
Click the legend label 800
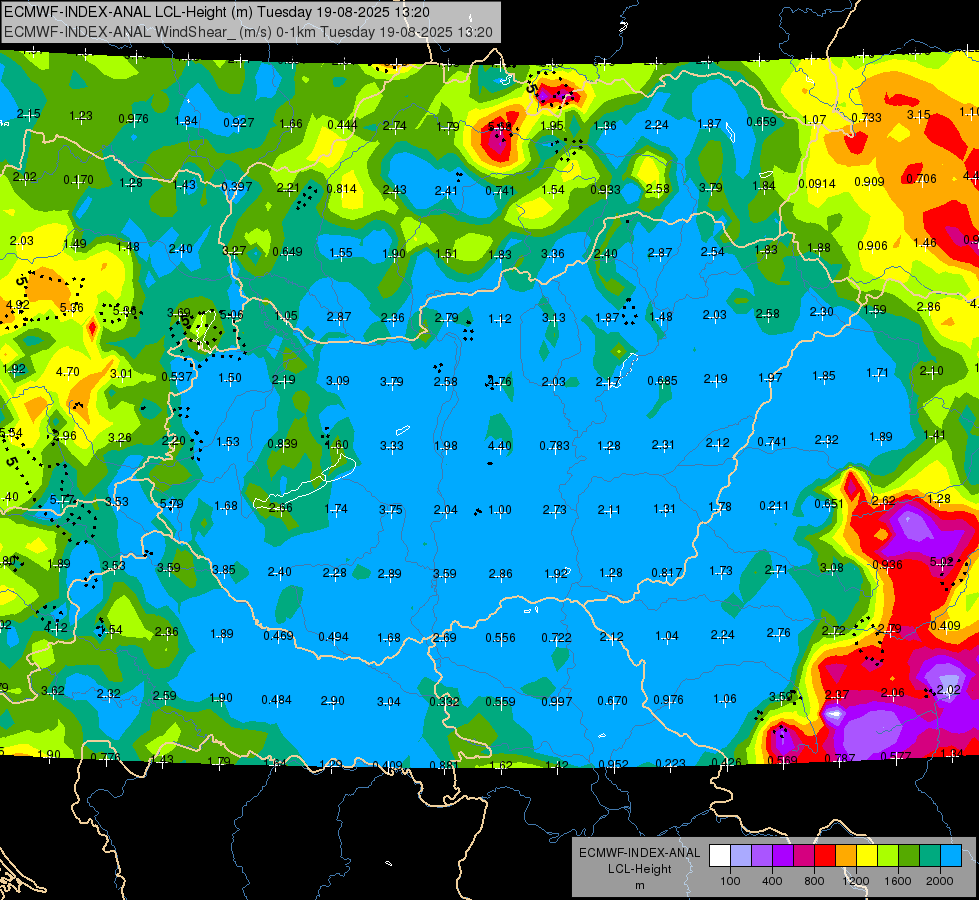[814, 881]
